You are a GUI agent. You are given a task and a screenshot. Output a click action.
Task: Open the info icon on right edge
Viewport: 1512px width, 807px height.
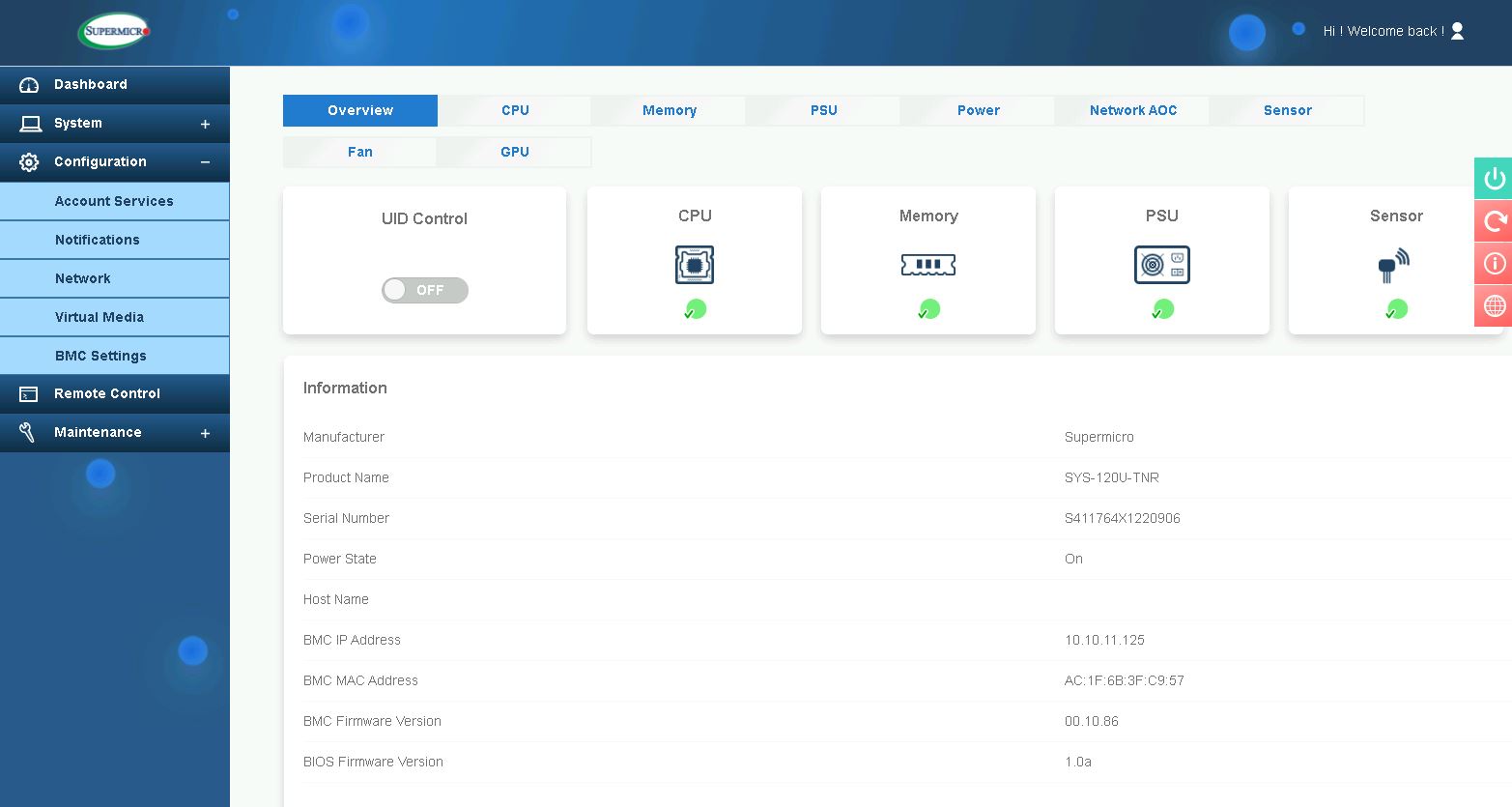click(x=1494, y=263)
